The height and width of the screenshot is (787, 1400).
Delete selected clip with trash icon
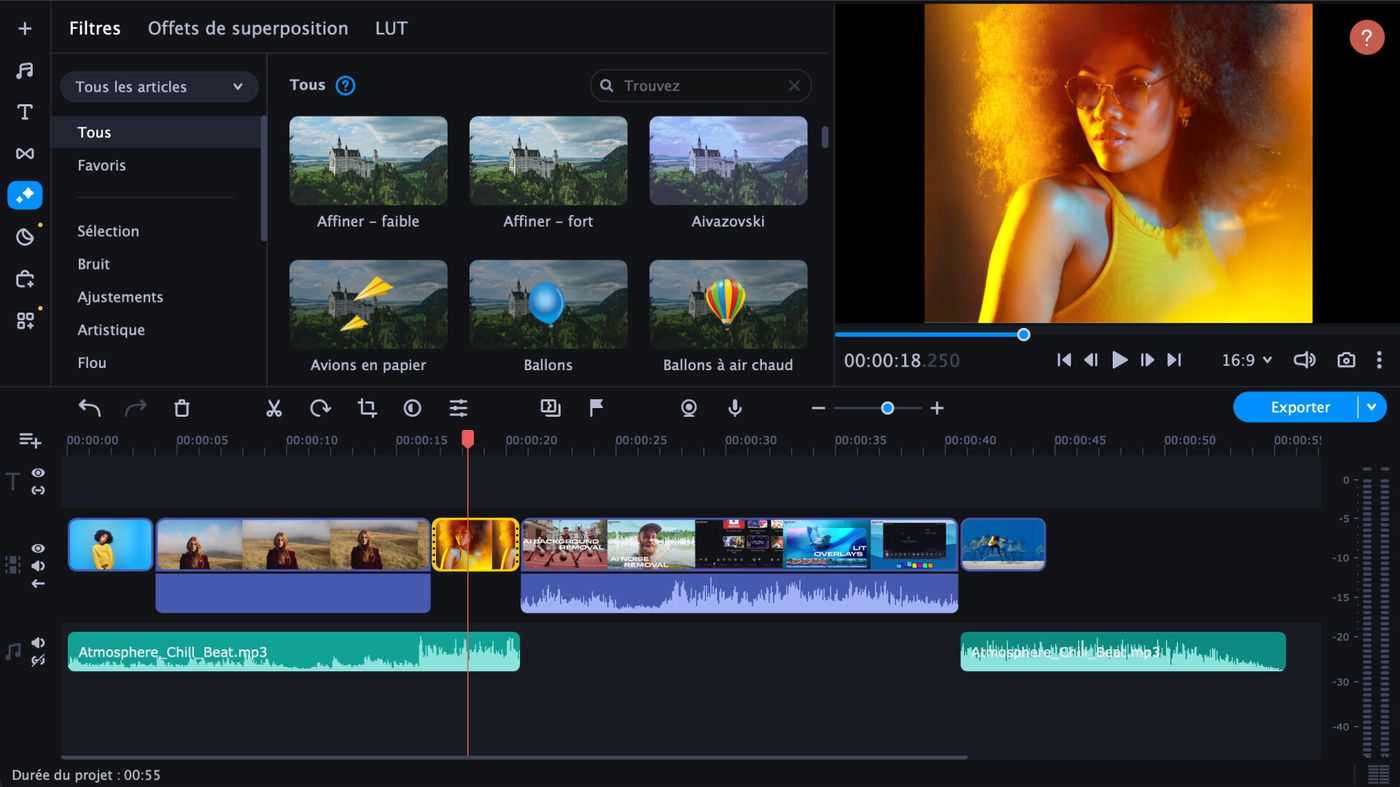coord(181,408)
